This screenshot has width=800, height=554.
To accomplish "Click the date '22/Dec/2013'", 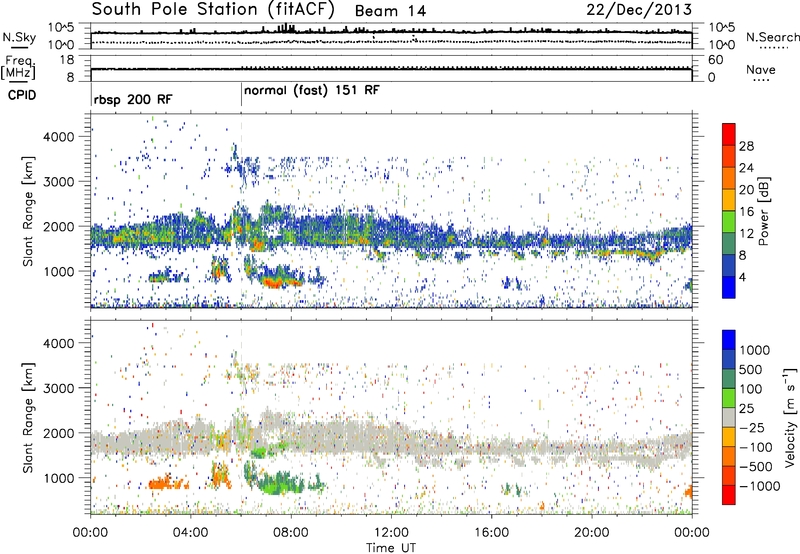I will [639, 9].
